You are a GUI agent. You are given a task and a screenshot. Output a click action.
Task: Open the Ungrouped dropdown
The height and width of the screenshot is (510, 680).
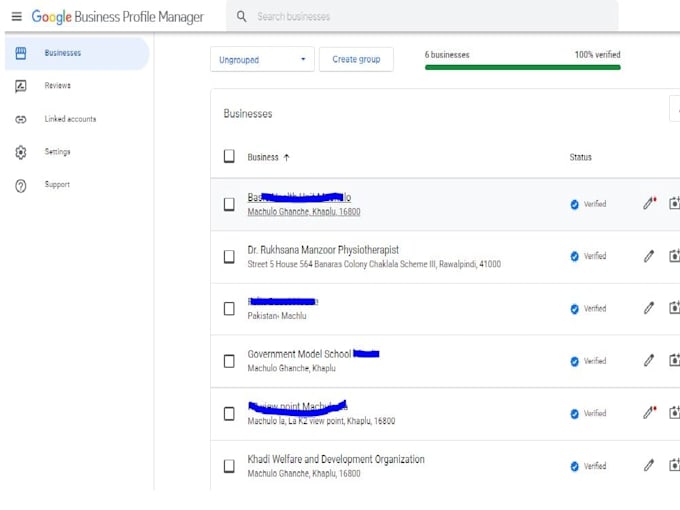pos(262,60)
